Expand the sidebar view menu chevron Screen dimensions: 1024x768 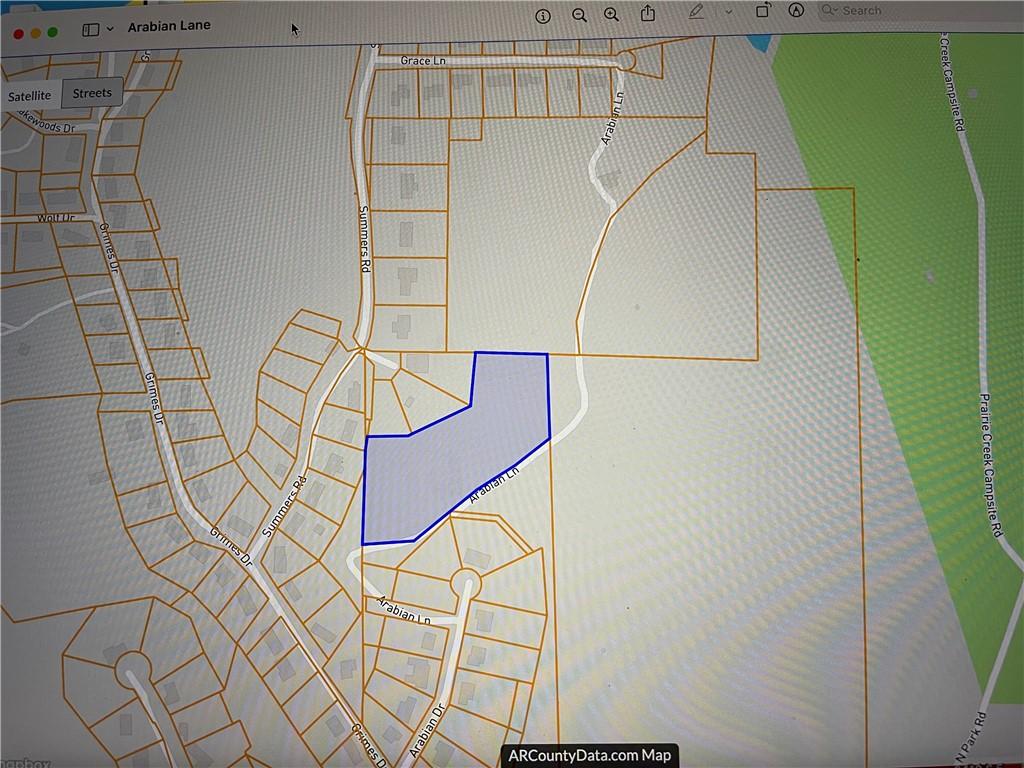coord(110,29)
